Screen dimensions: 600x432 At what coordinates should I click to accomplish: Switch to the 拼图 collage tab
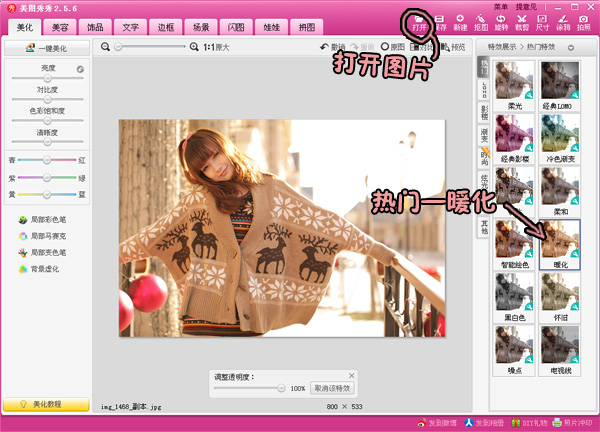click(310, 25)
